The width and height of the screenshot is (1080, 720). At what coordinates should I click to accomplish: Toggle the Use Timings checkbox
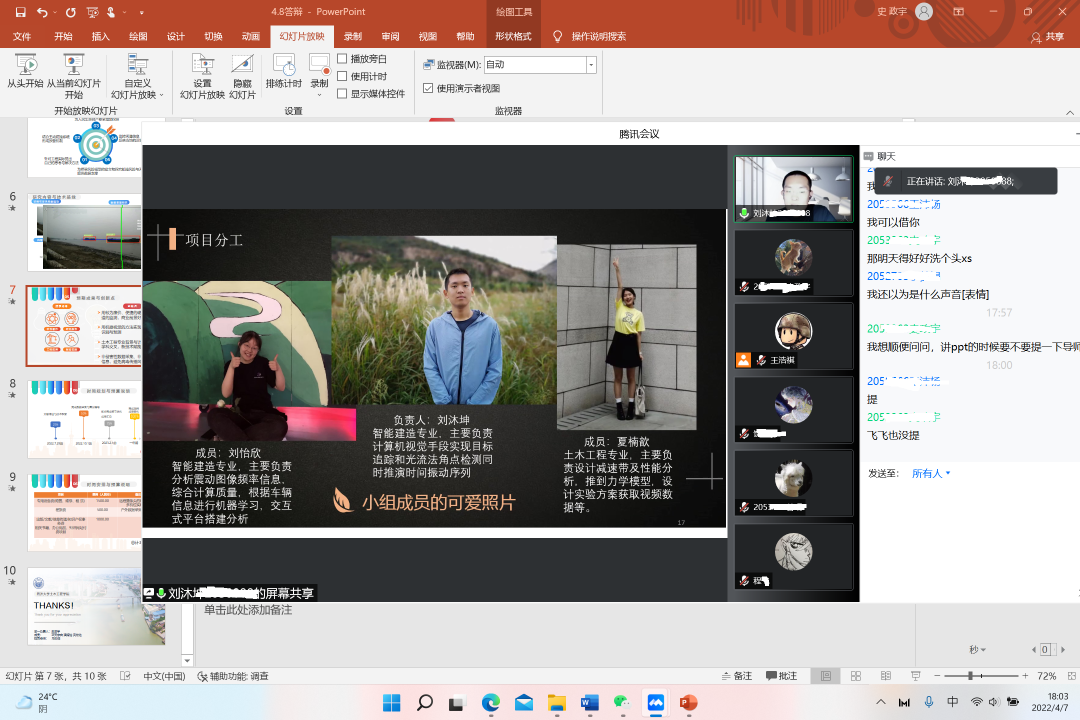[342, 76]
